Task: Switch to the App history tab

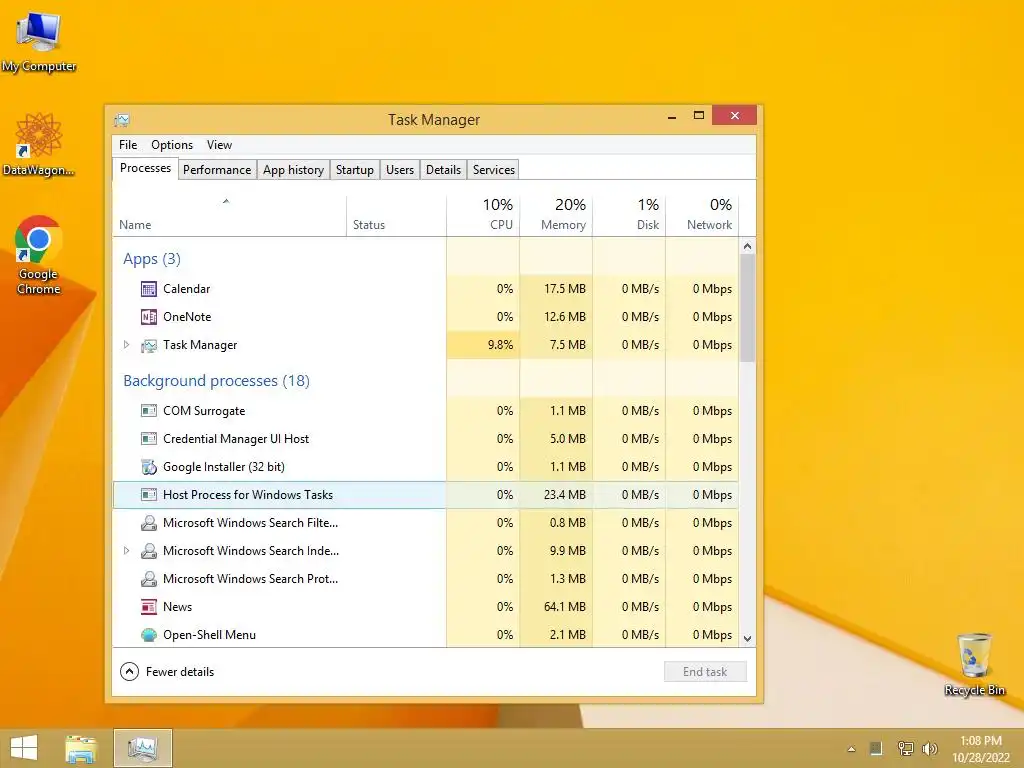Action: coord(293,170)
